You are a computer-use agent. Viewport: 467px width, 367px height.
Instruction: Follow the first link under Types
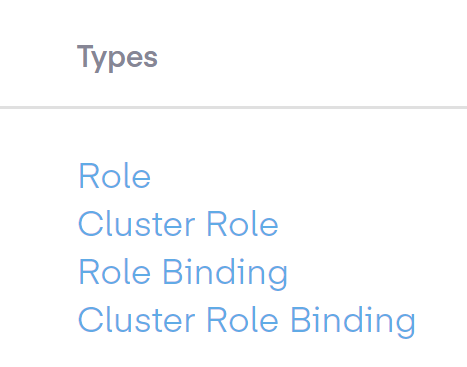pos(115,176)
